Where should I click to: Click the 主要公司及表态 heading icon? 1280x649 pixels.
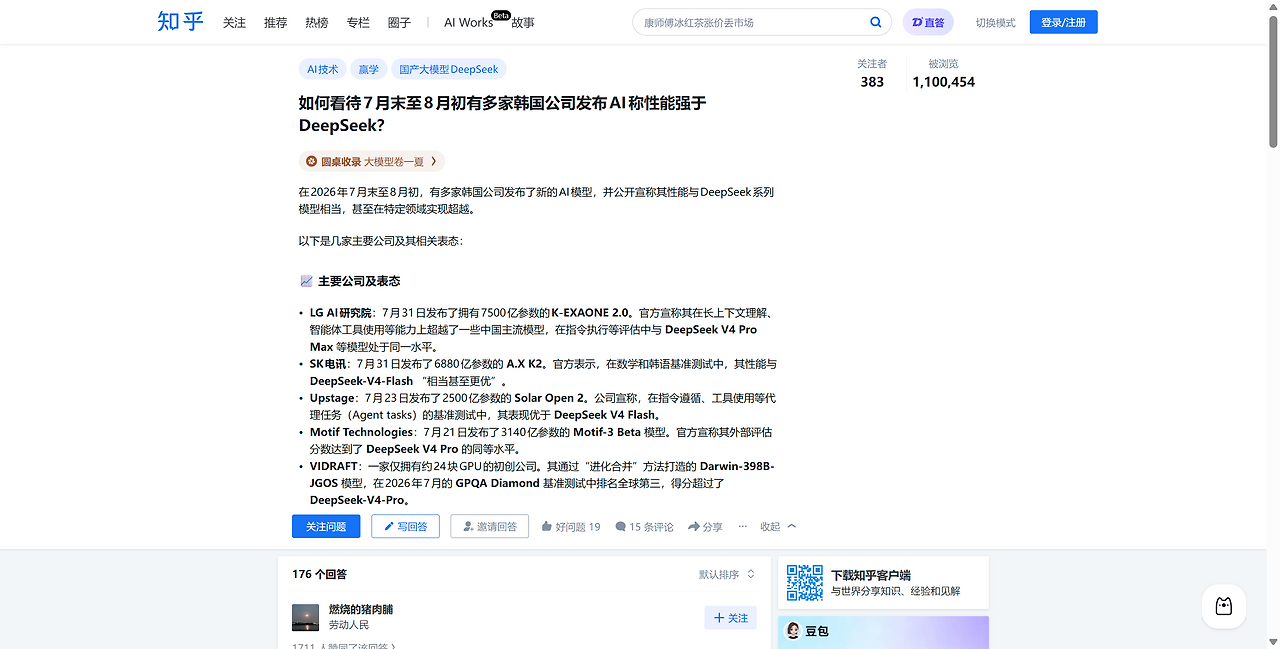306,281
